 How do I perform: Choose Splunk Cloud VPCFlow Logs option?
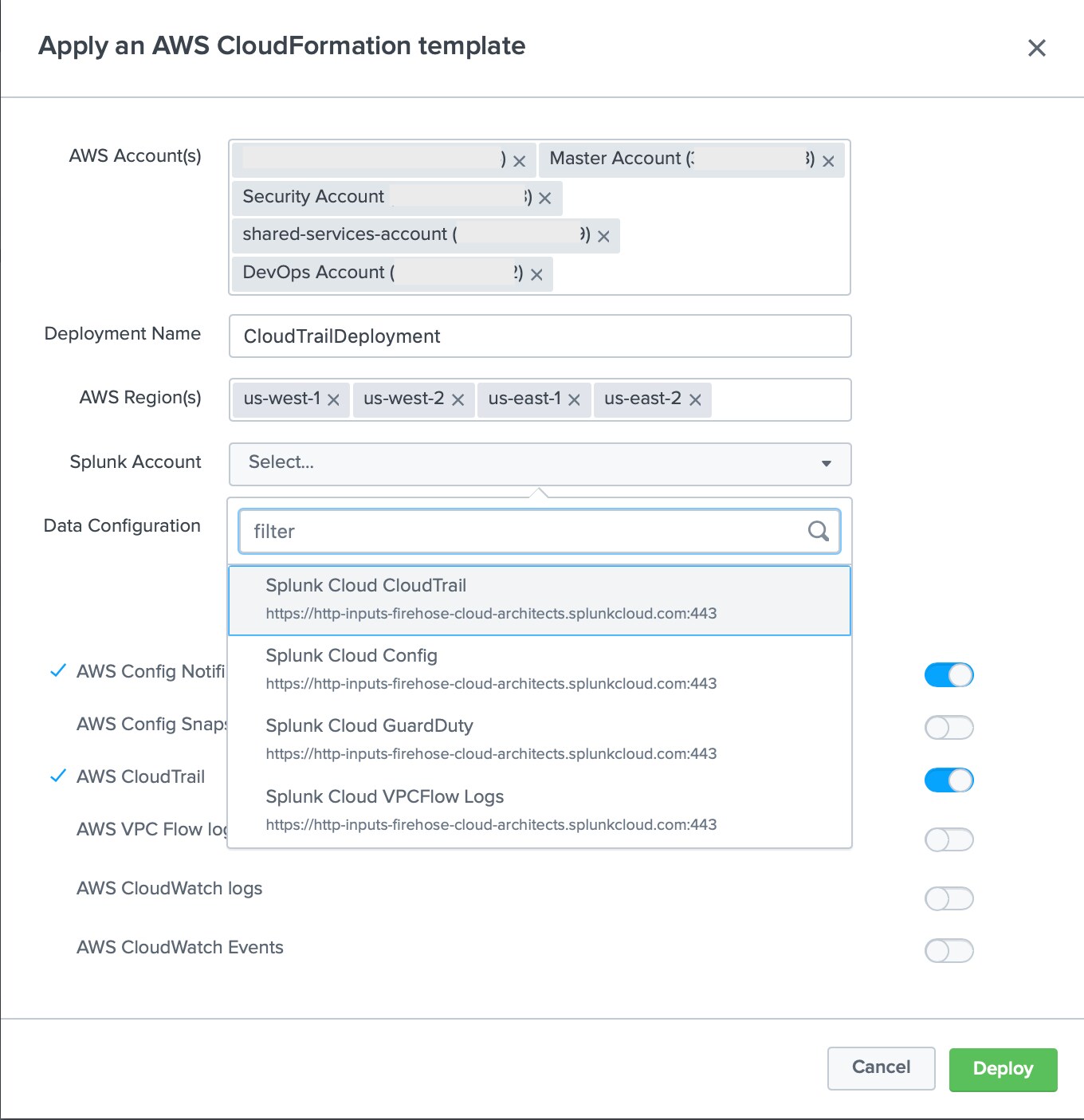point(540,811)
